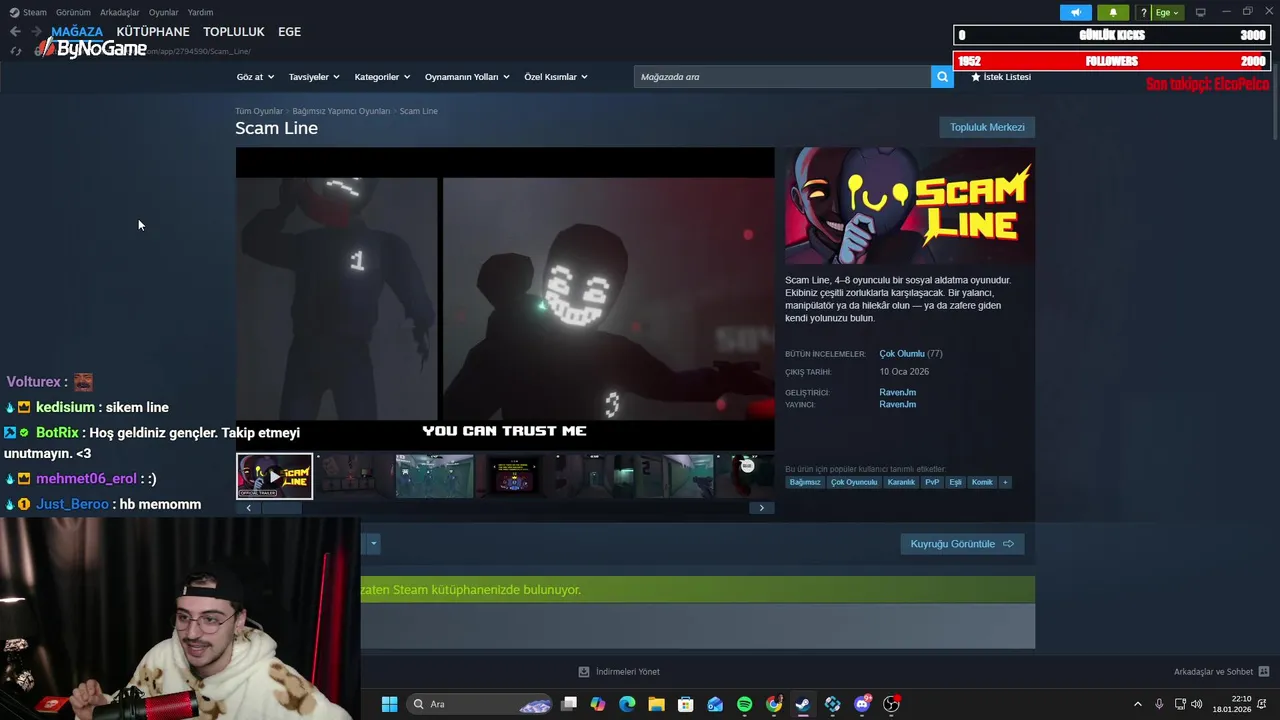Open Steam notifications bell icon
Image resolution: width=1280 pixels, height=720 pixels.
tap(1113, 12)
